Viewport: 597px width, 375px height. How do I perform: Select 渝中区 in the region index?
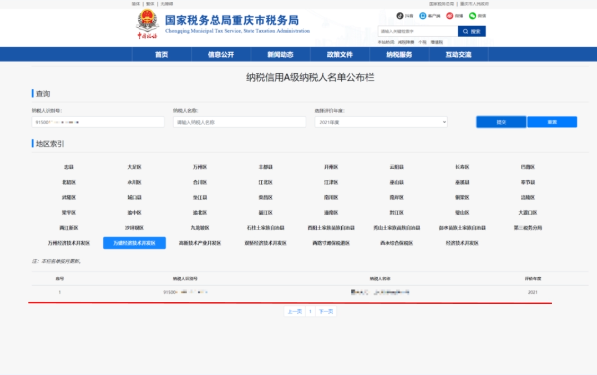(134, 213)
